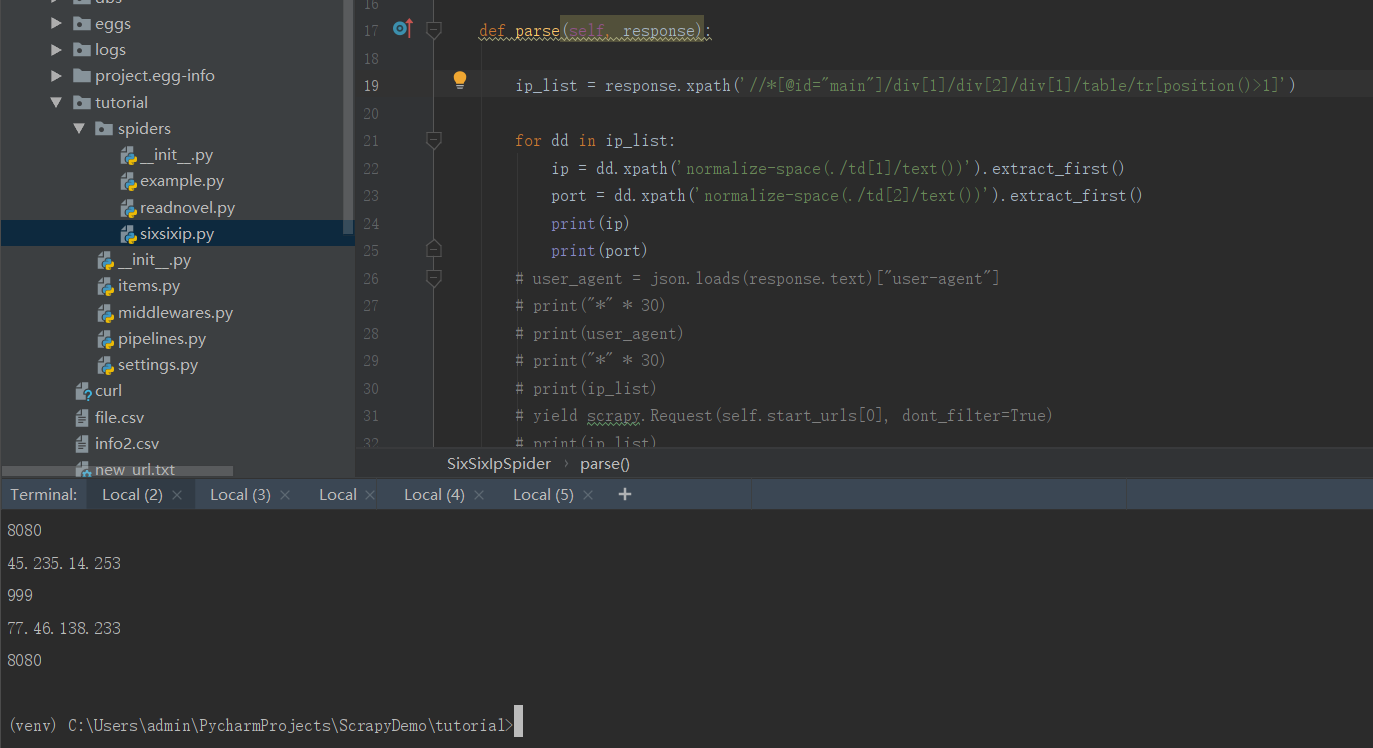Click the intention lightbulb on line 19
Image resolution: width=1373 pixels, height=748 pixels.
(459, 81)
